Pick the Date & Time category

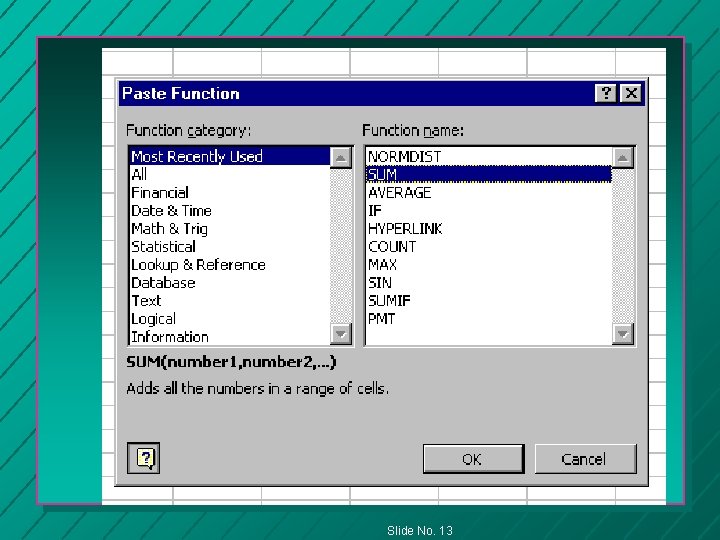(230, 211)
